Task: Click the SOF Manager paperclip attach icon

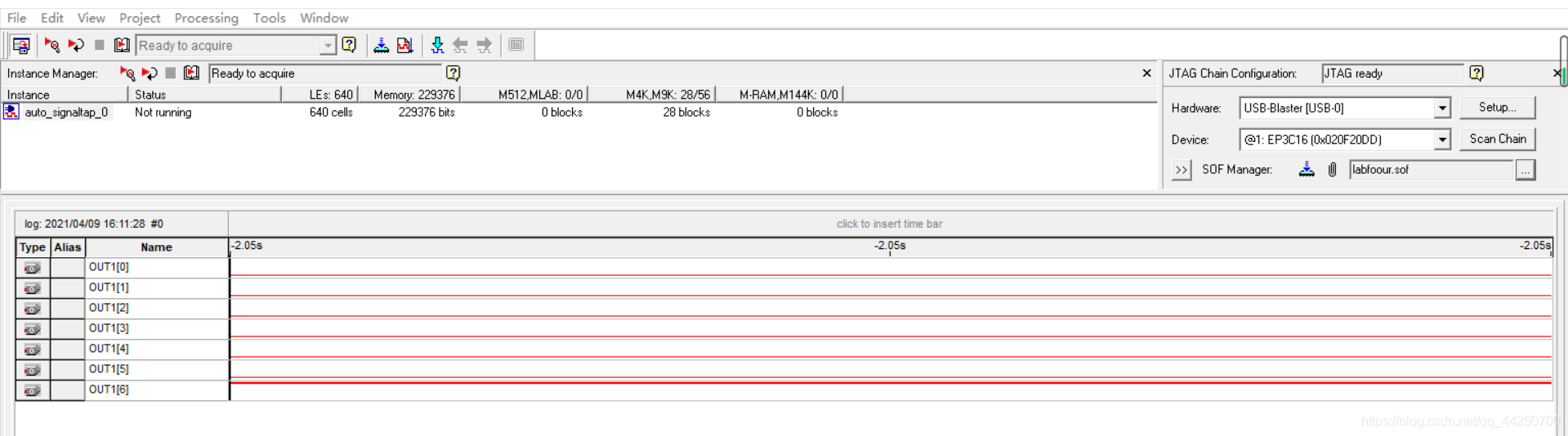Action: tap(1333, 169)
